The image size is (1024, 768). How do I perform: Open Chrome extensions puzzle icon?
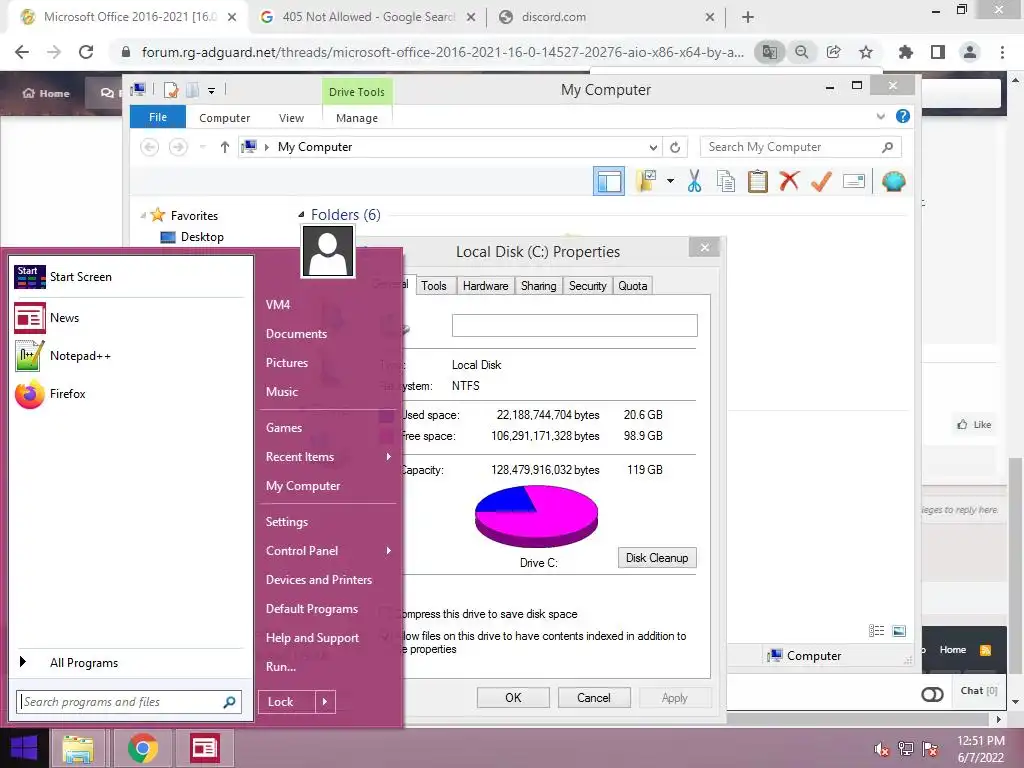click(x=905, y=52)
